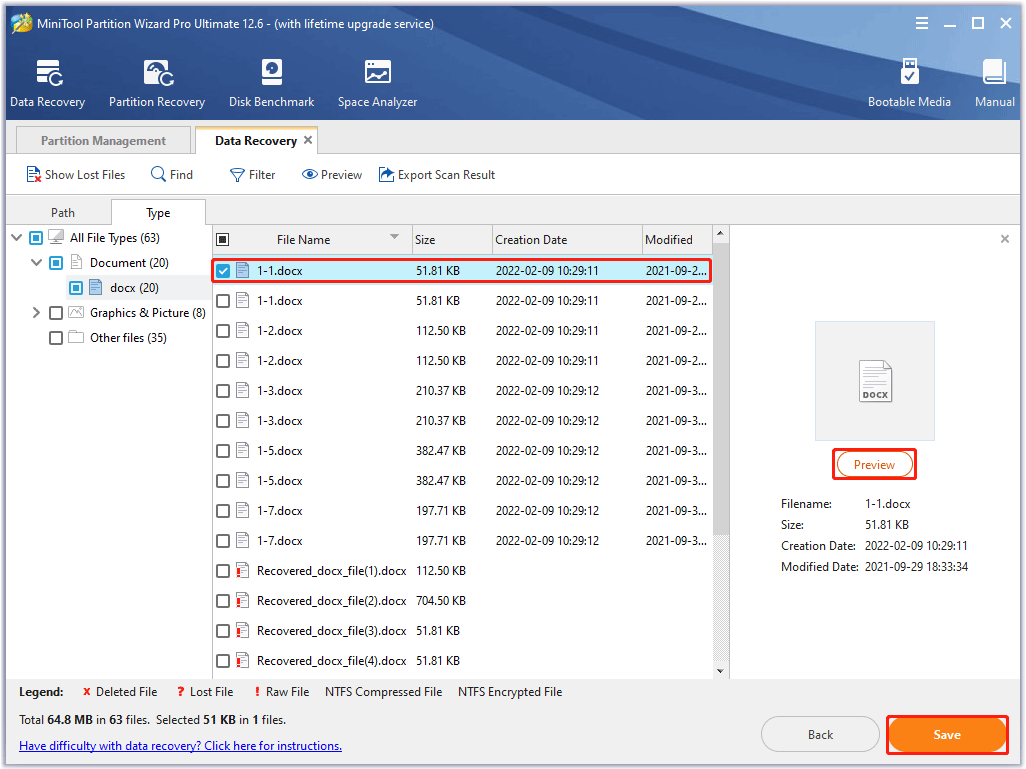The image size is (1026, 769).
Task: Click the Recovered_docx_file(3).docx raw file icon
Action: pos(243,631)
